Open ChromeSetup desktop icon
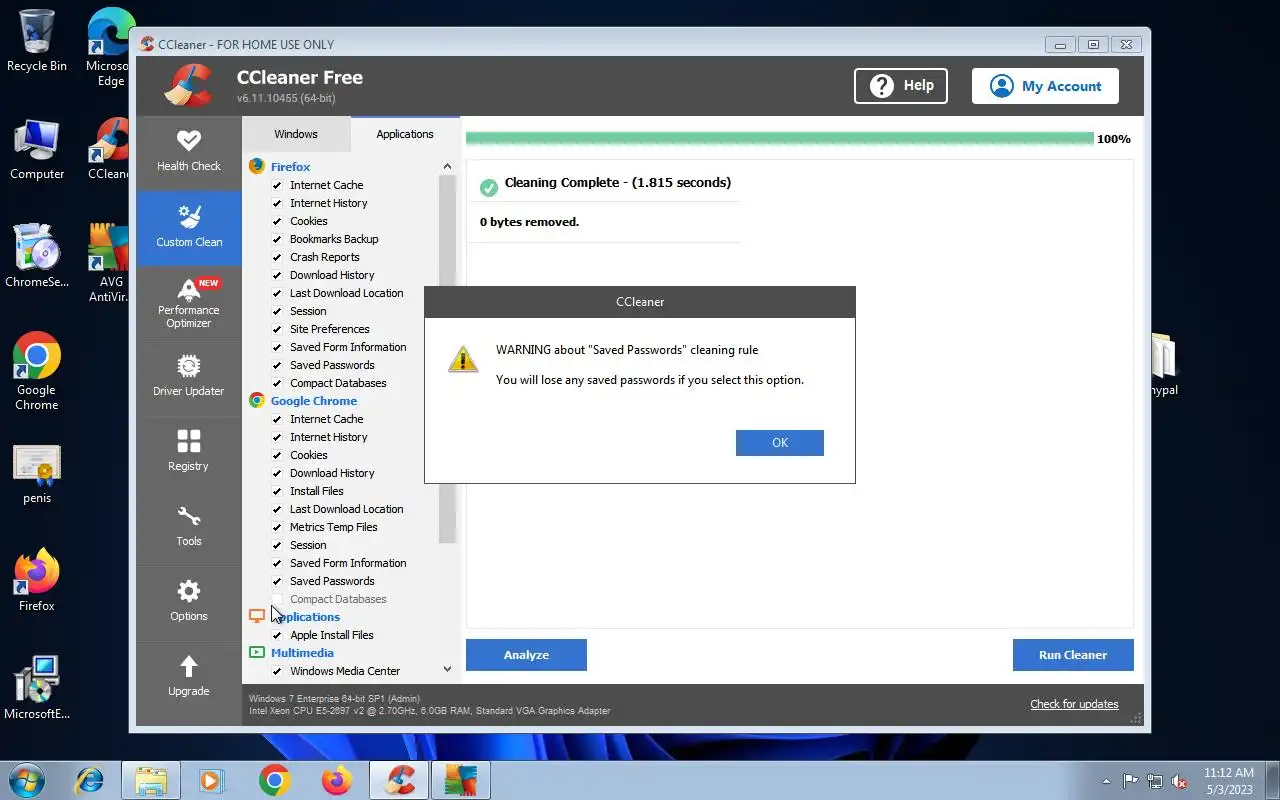 point(37,256)
